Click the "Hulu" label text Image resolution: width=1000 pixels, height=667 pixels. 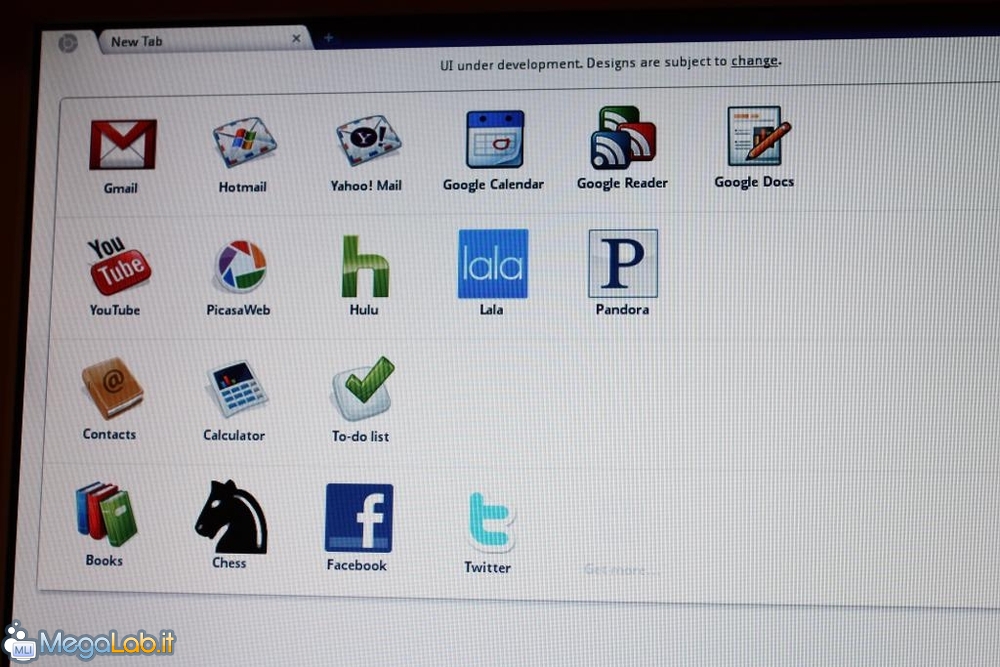point(364,309)
